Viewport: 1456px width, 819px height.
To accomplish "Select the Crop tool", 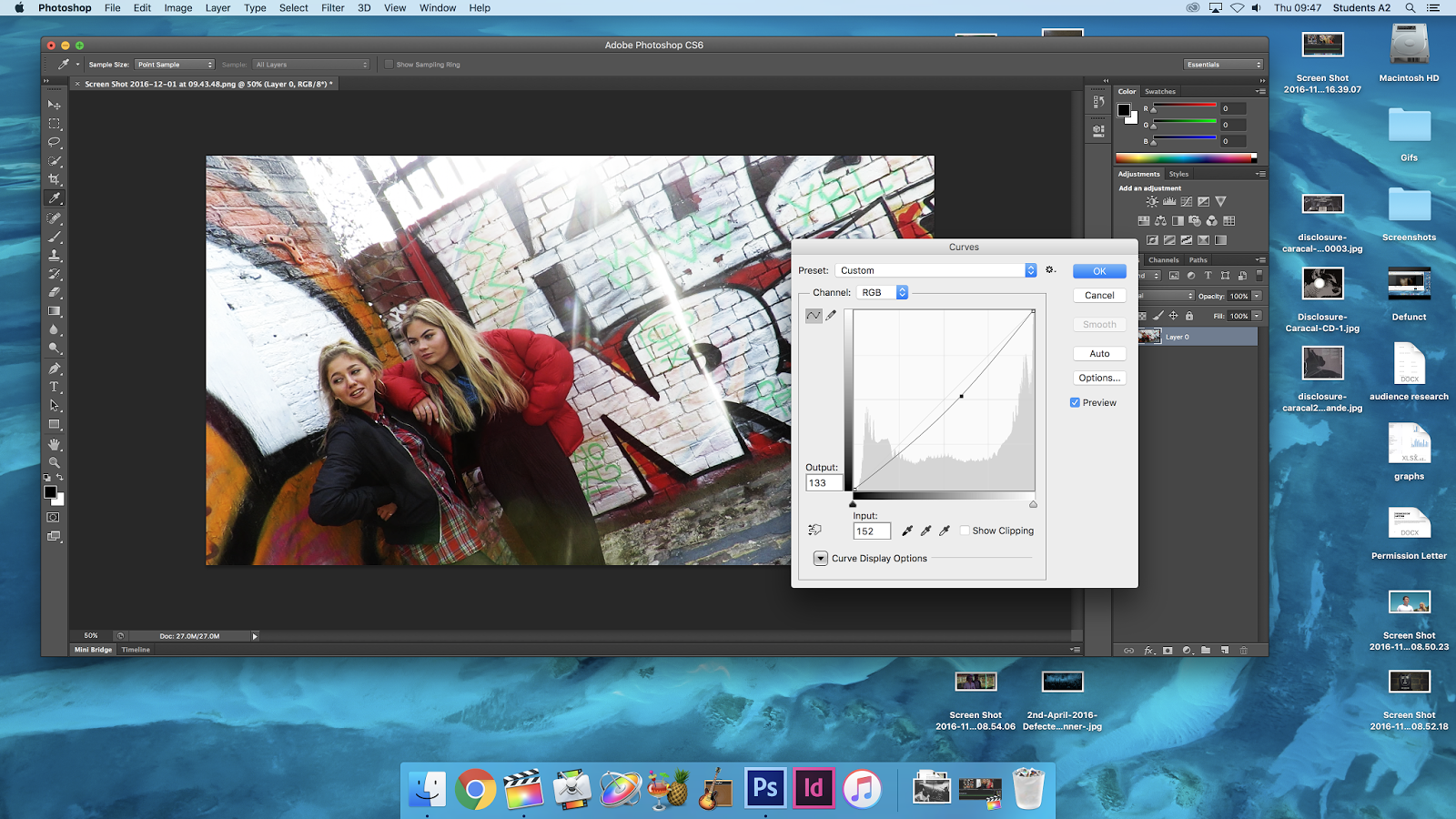I will [x=55, y=179].
